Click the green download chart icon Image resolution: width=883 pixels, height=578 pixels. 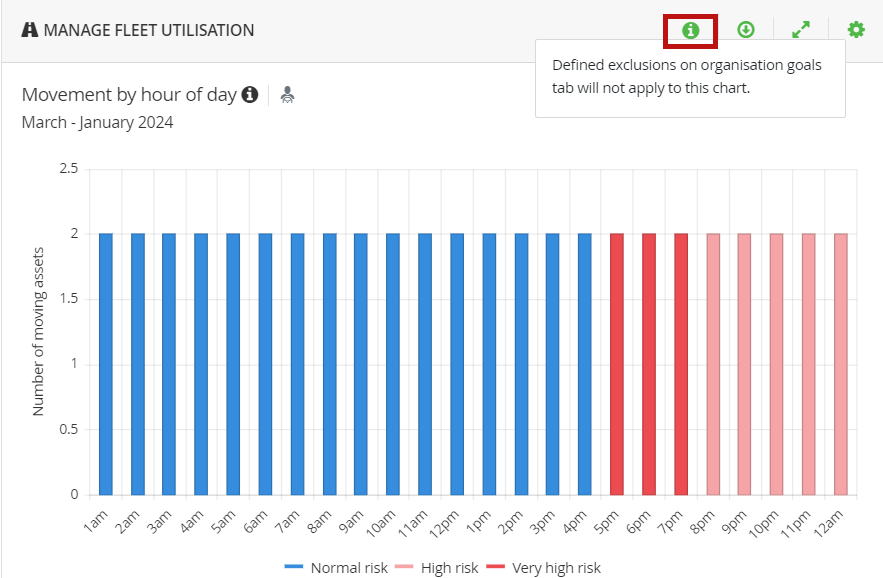(x=746, y=30)
